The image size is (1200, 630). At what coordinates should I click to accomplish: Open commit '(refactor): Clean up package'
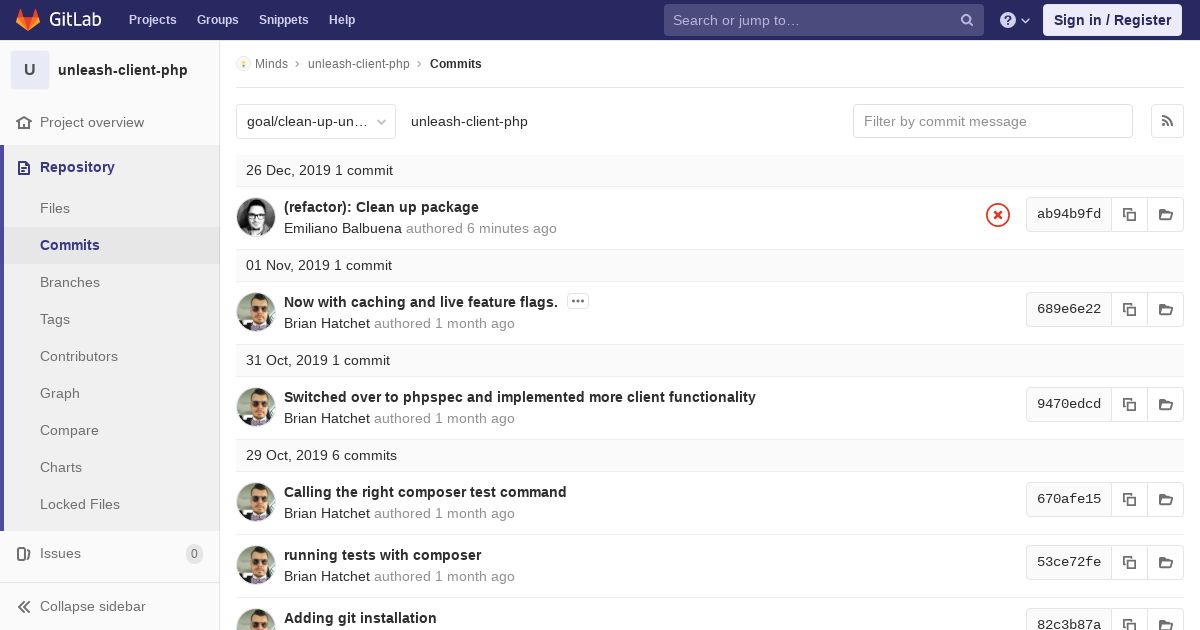pos(381,207)
